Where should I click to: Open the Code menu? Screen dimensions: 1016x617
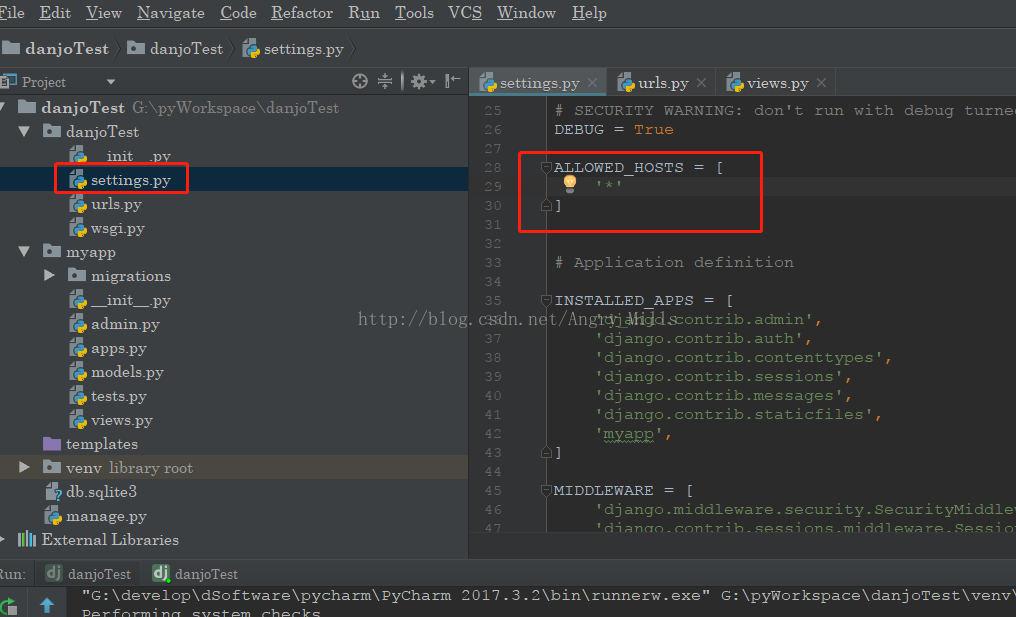pyautogui.click(x=238, y=13)
